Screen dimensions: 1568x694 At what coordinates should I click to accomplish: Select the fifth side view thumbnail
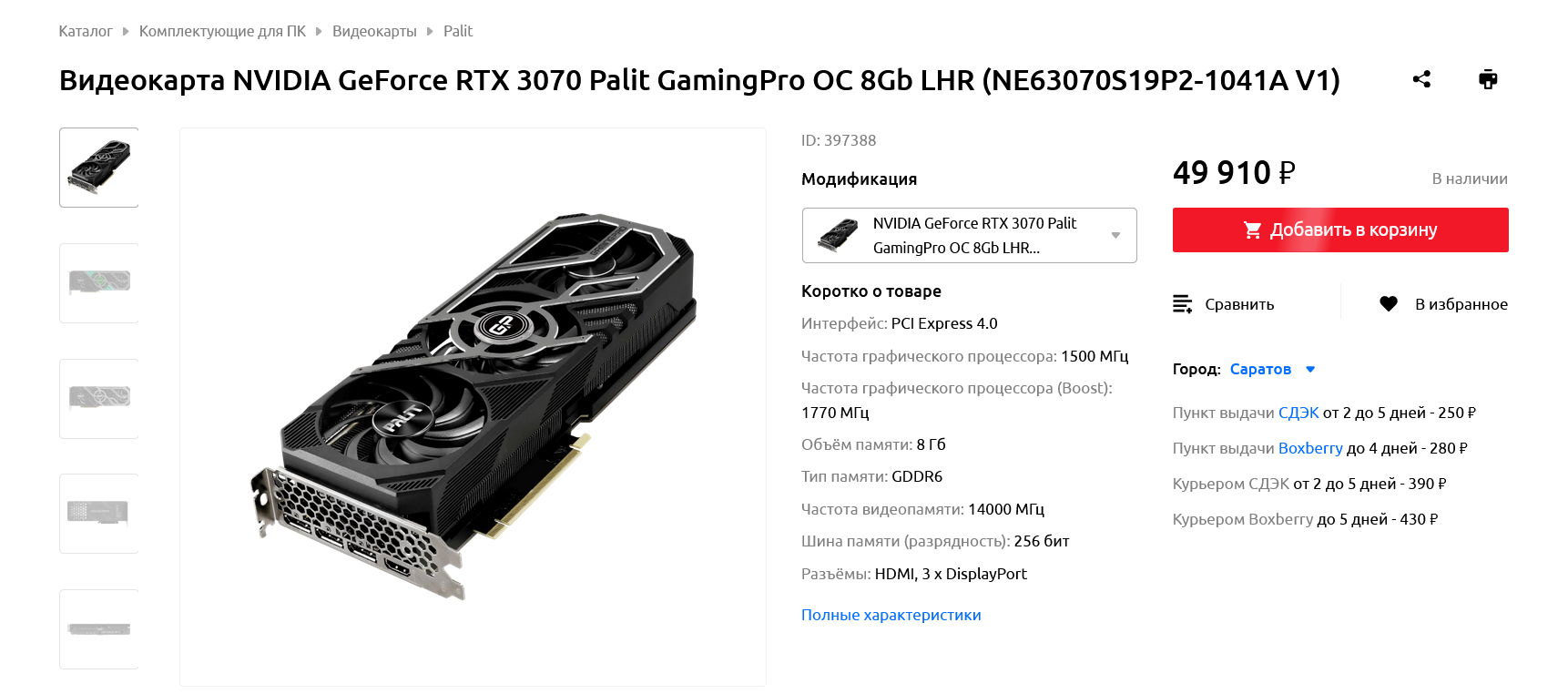click(x=99, y=629)
